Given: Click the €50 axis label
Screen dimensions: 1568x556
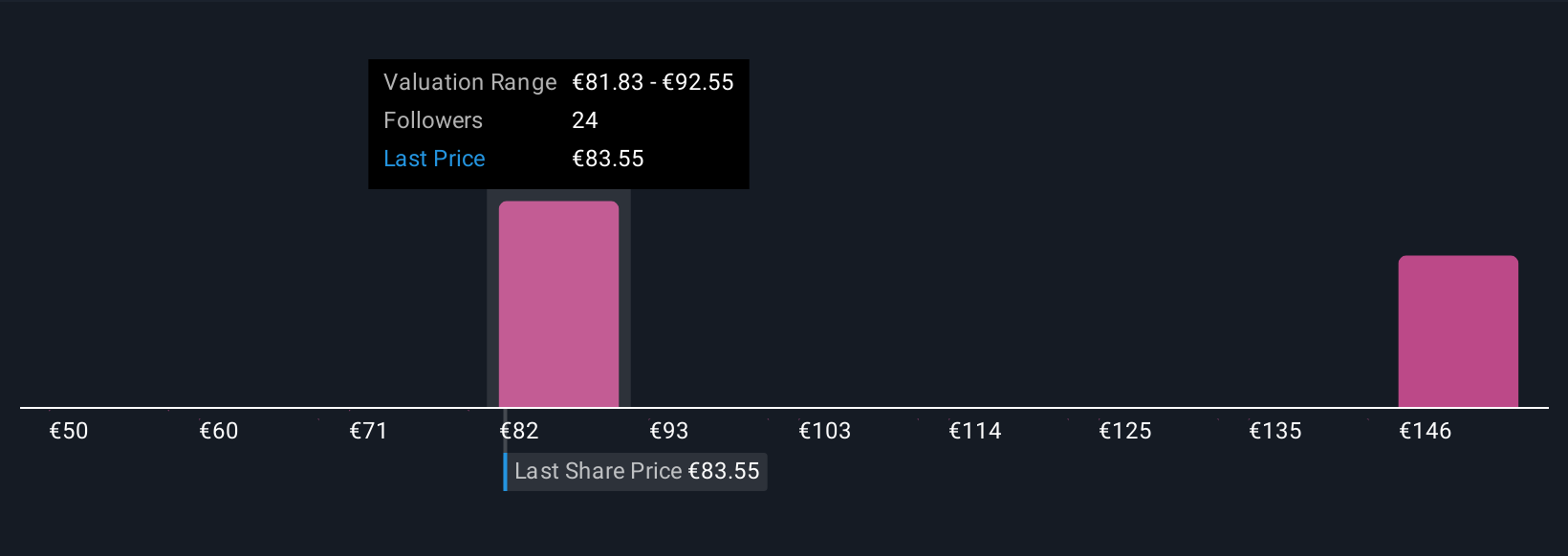Looking at the screenshot, I should click(69, 431).
